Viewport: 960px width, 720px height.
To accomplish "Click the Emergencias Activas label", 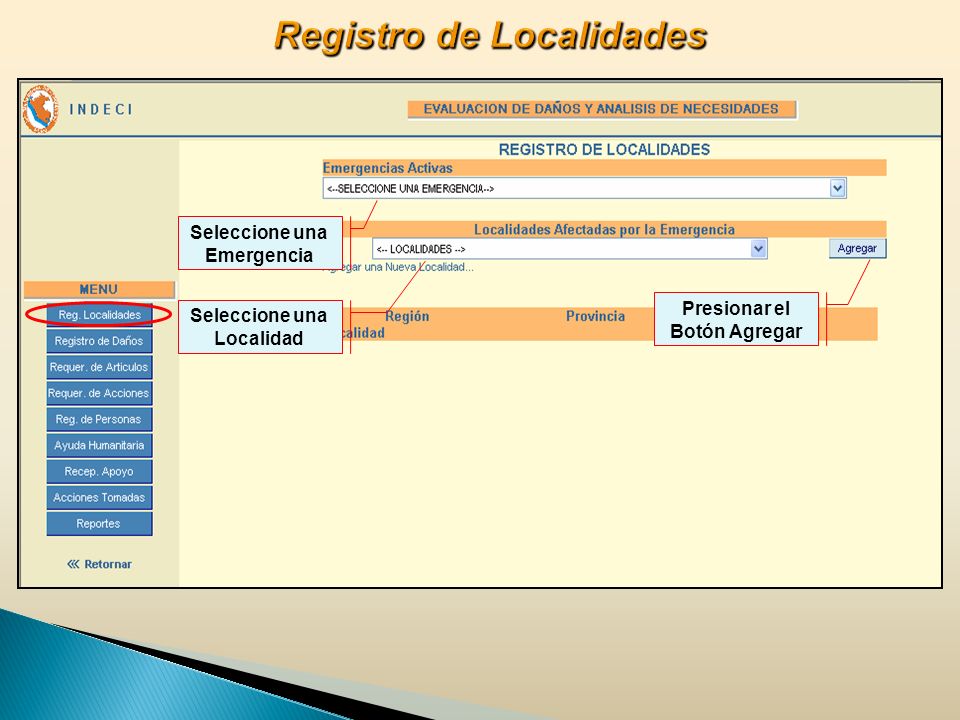I will 388,168.
